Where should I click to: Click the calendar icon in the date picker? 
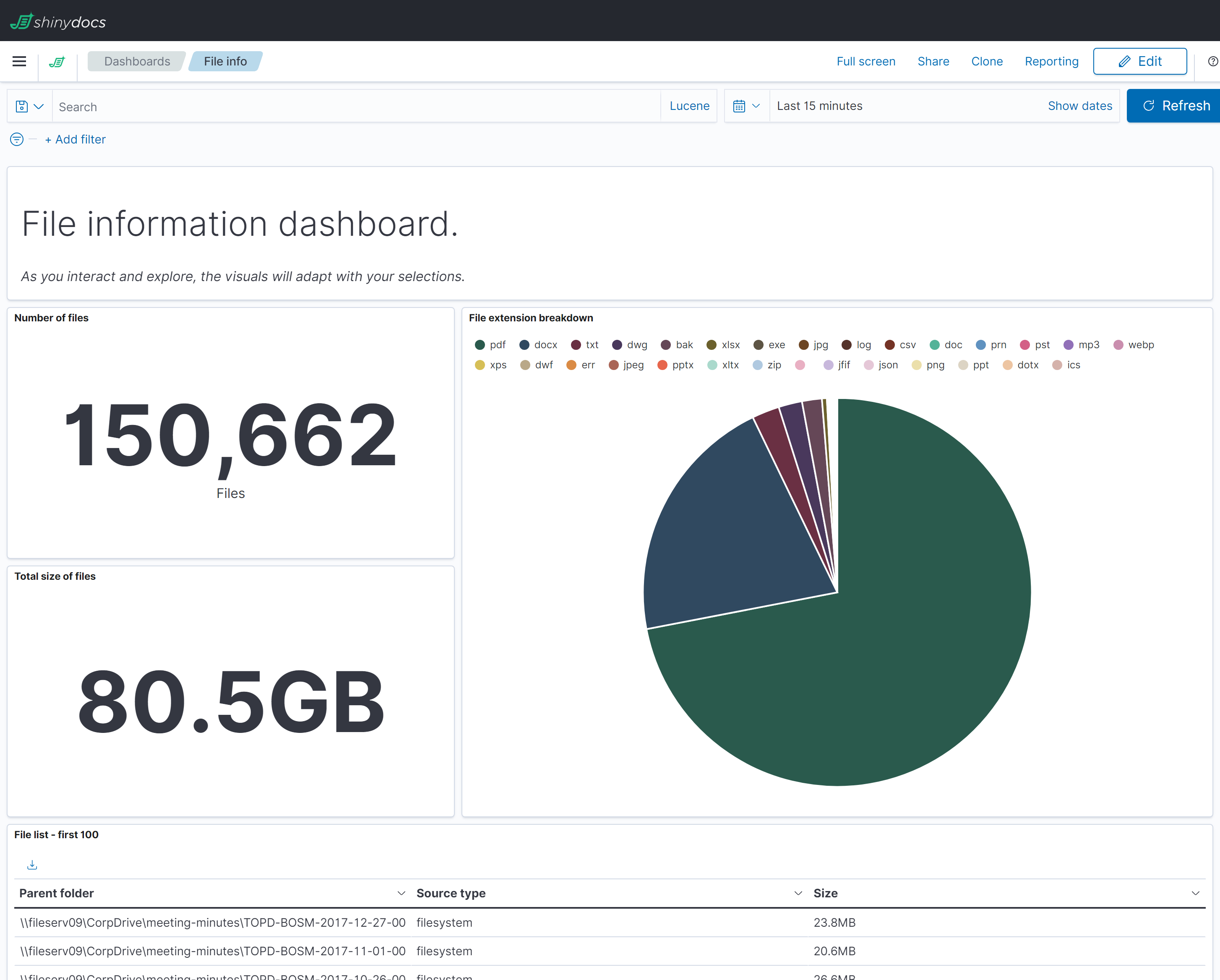pyautogui.click(x=740, y=106)
